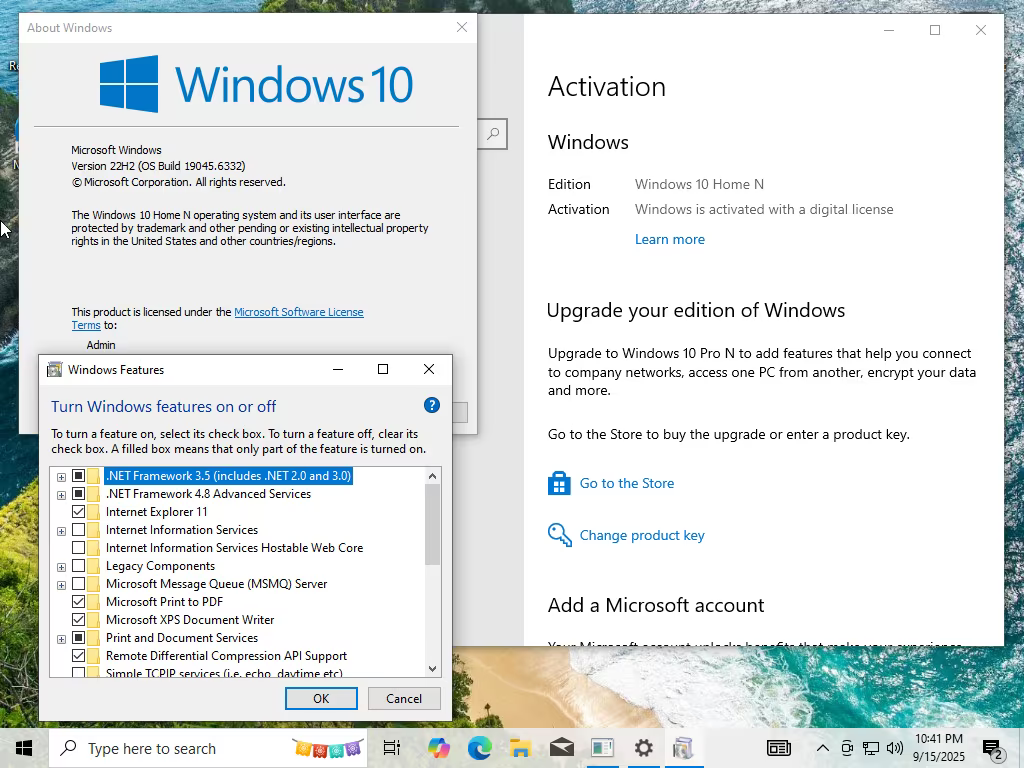Toggle Print and Document Services checkbox
1024x768 pixels.
point(78,637)
